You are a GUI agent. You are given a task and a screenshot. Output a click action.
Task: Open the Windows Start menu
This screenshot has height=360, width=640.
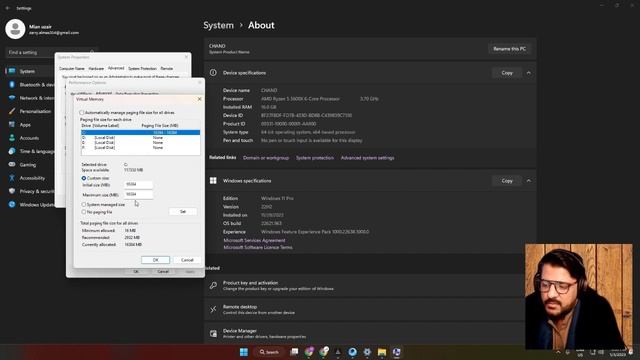(x=244, y=352)
